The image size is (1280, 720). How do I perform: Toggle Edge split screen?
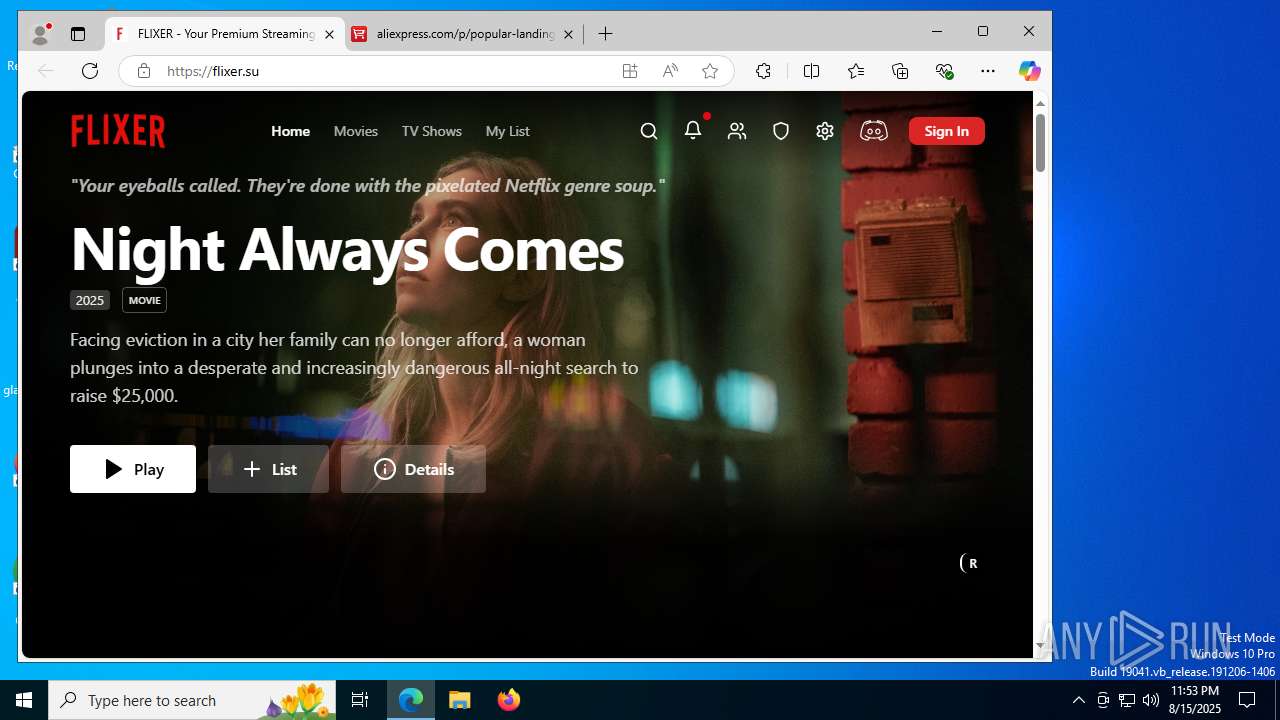click(x=811, y=71)
